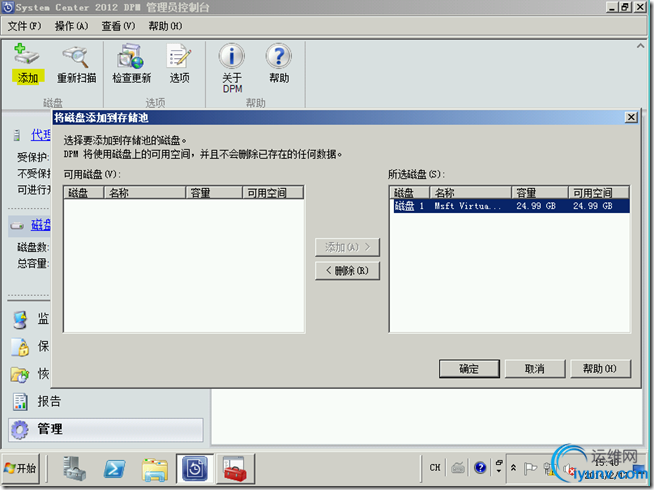The height and width of the screenshot is (490, 654).
Task: Show hidden tray icons arrow
Action: click(x=513, y=468)
